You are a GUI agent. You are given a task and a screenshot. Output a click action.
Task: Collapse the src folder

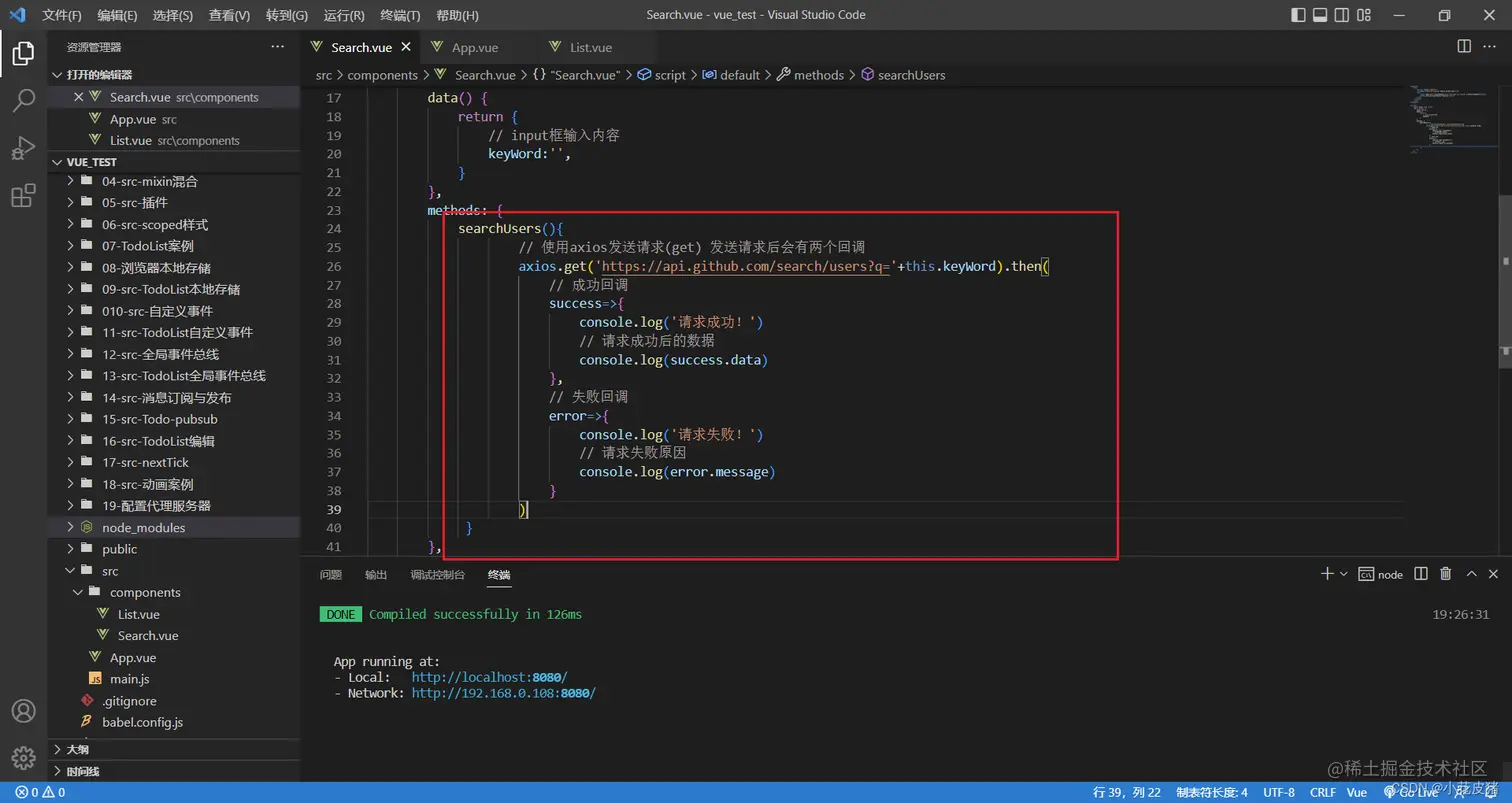[x=174, y=571]
